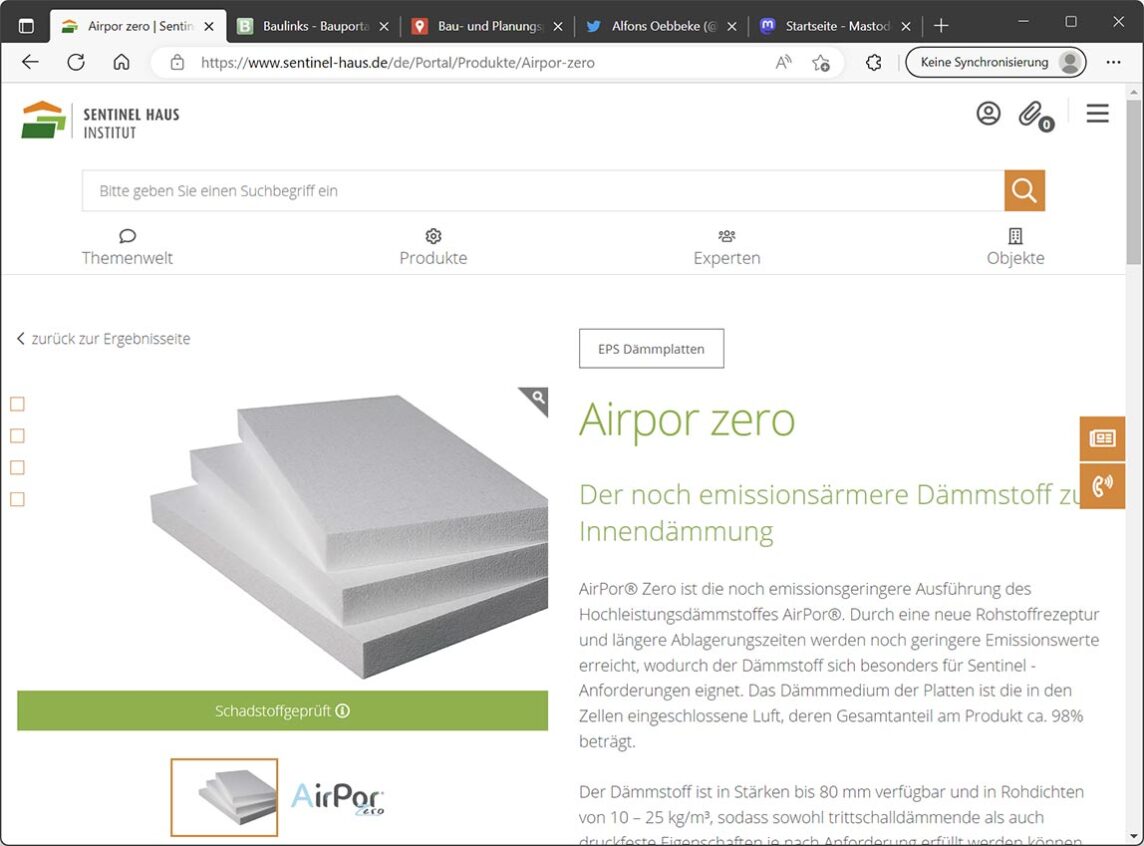The width and height of the screenshot is (1144, 846).
Task: Switch to Startseite - Mastodon tab
Action: coord(837,26)
